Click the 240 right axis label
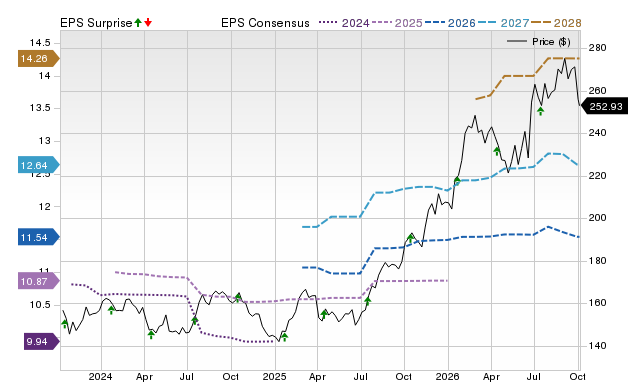The height and width of the screenshot is (382, 640). 597,133
